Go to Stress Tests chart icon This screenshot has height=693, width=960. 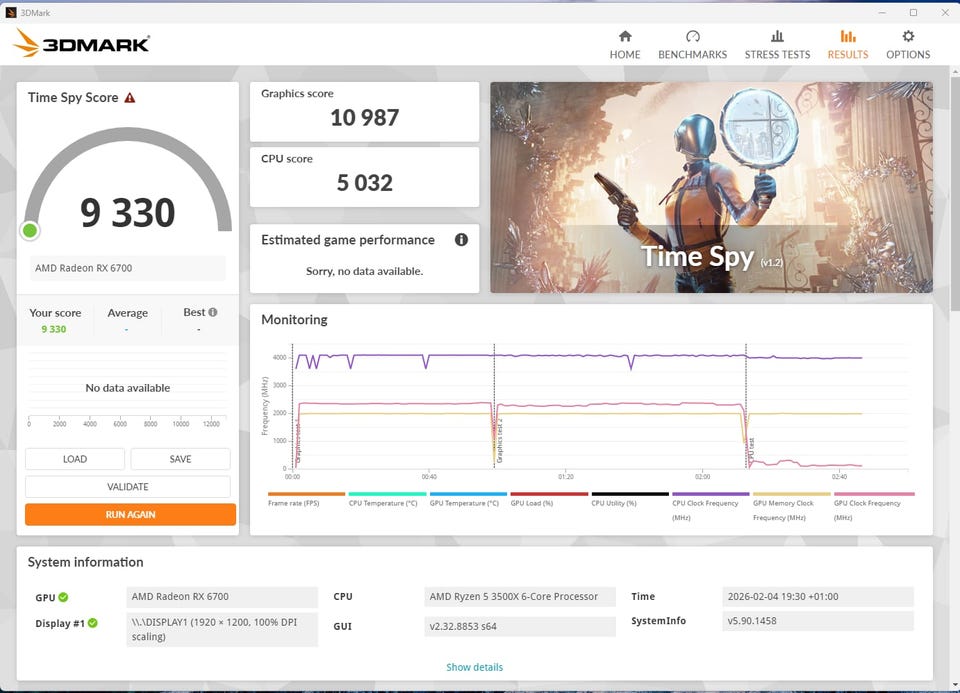pos(777,36)
